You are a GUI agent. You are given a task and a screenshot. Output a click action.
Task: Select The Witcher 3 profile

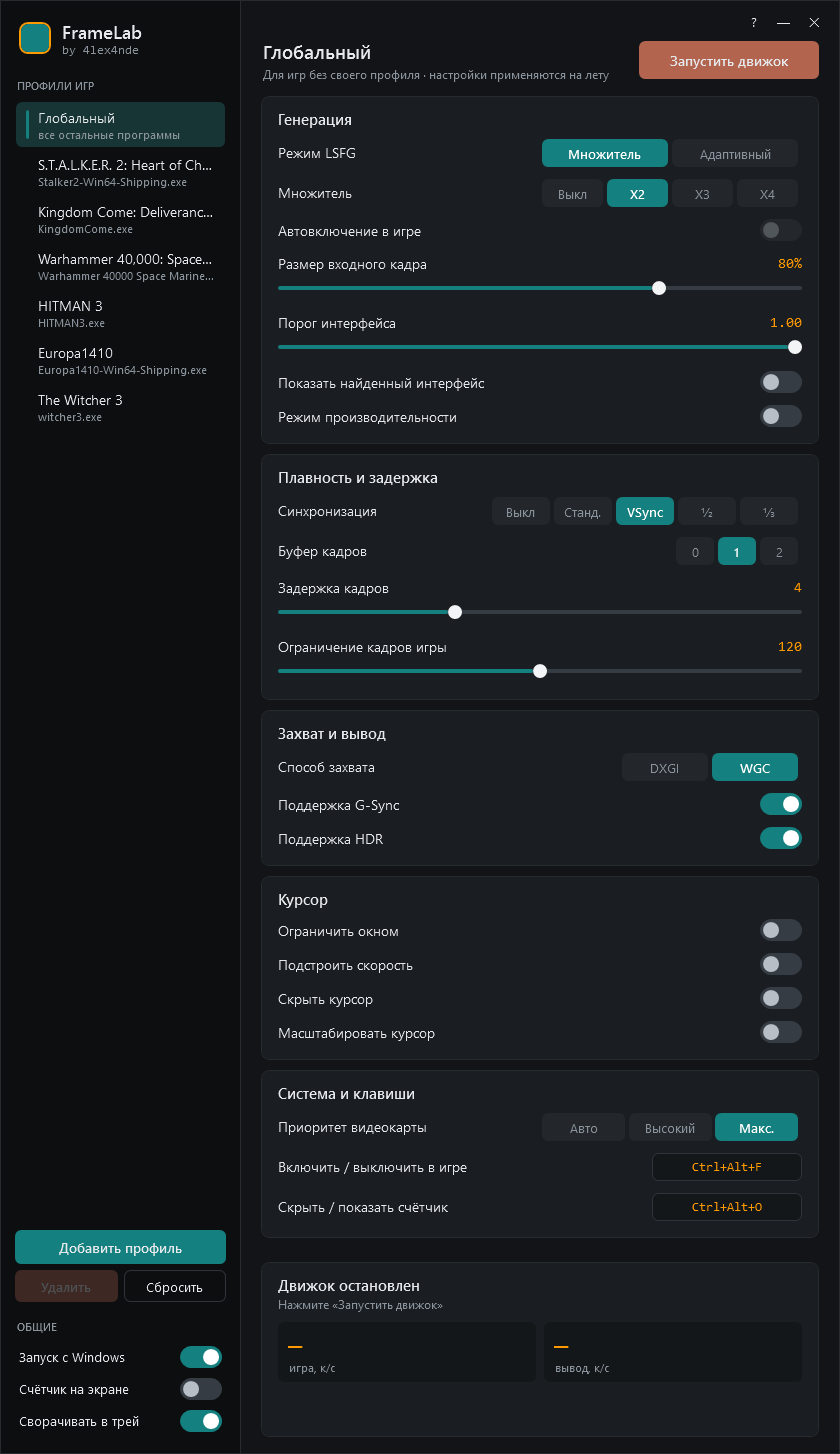(x=120, y=407)
